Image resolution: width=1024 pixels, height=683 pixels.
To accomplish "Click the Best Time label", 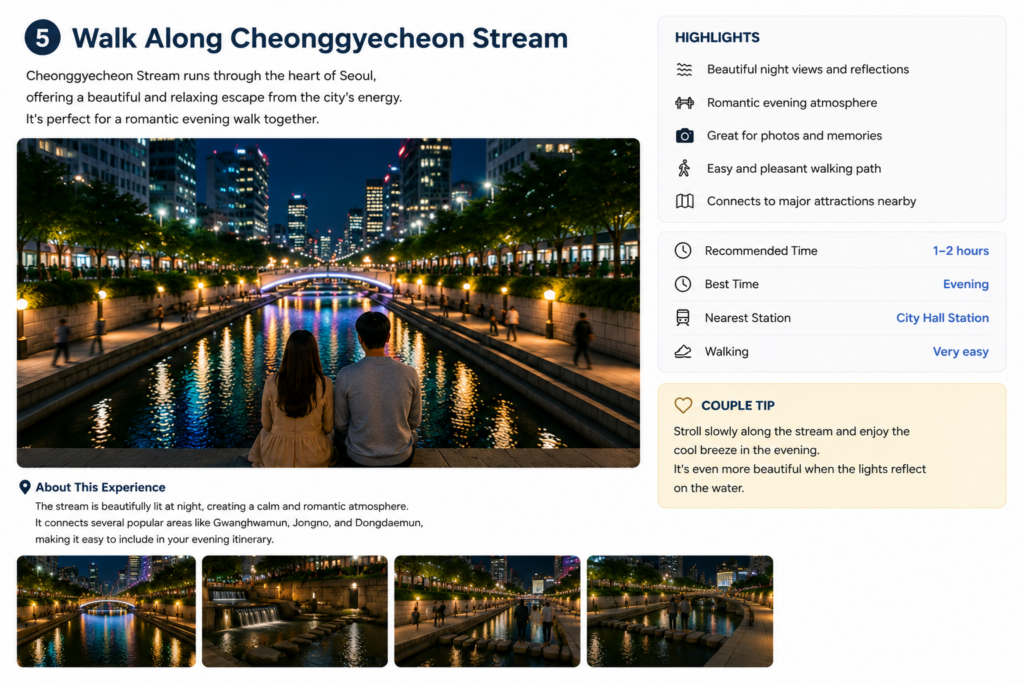I will pyautogui.click(x=731, y=284).
